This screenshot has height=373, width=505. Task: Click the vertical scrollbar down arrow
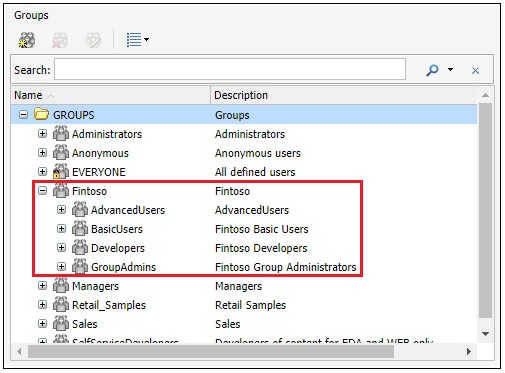(x=485, y=333)
